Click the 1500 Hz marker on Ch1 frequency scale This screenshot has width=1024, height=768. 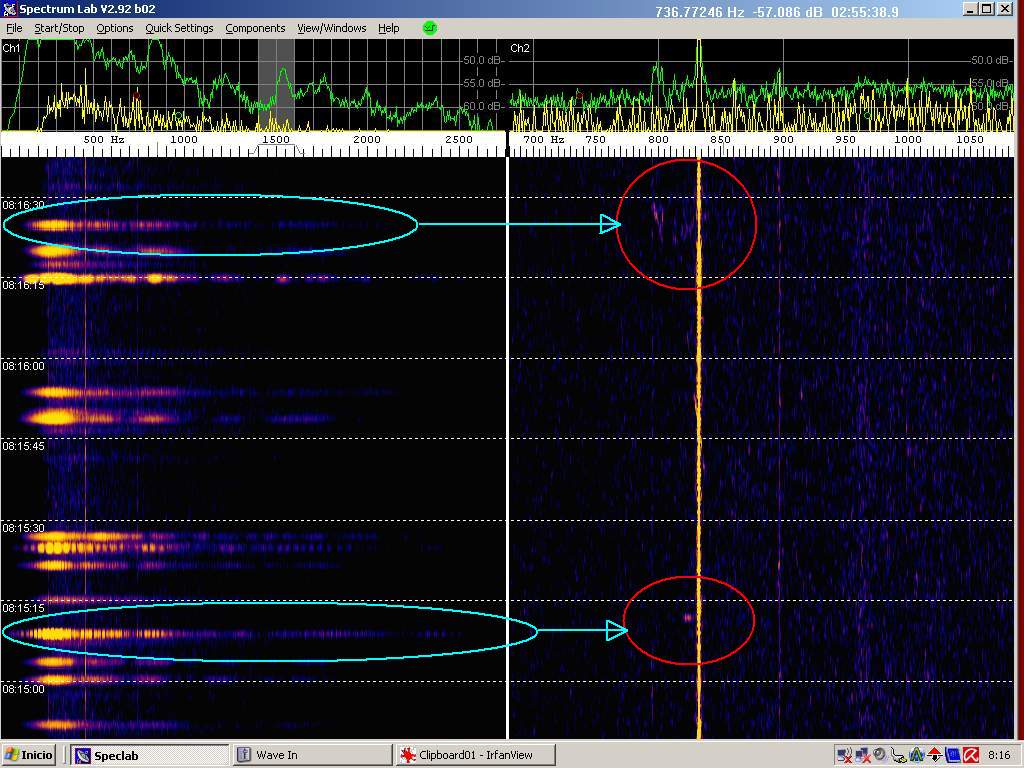coord(275,140)
